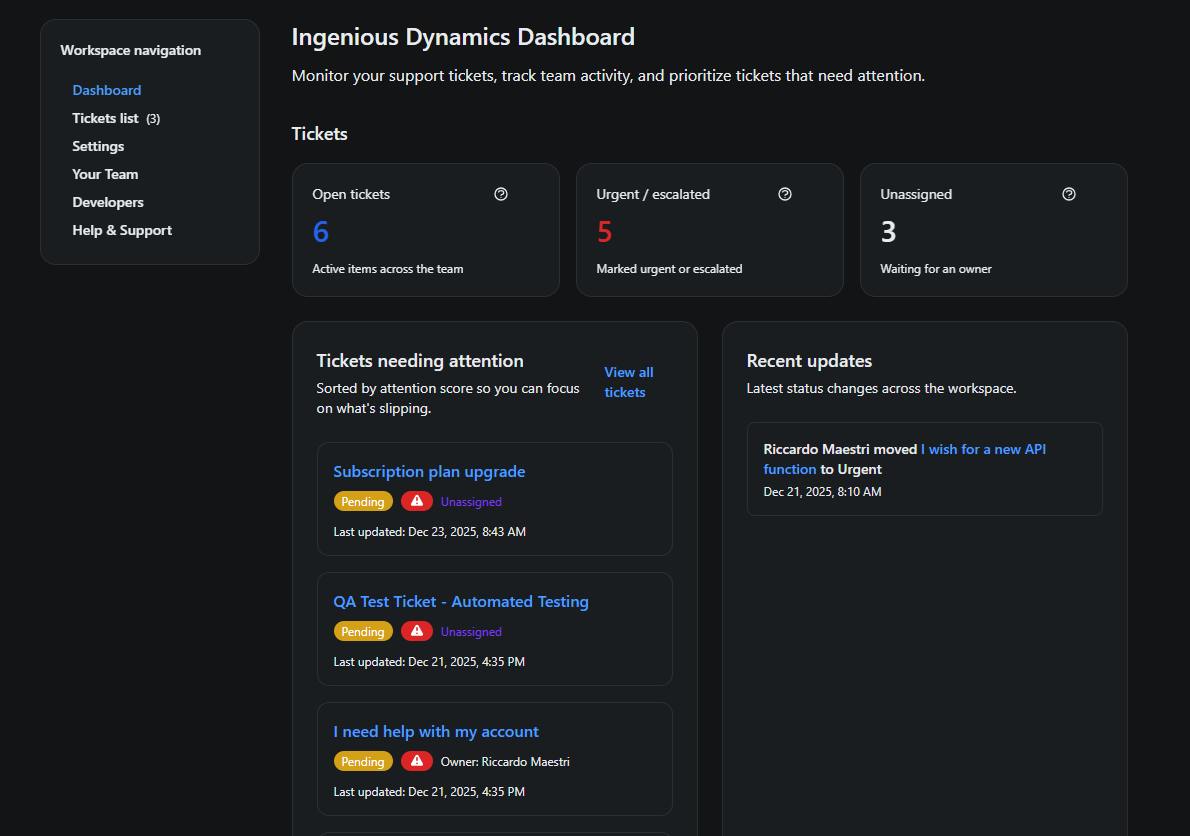The image size is (1190, 836).
Task: Go to Settings page
Action: (98, 146)
